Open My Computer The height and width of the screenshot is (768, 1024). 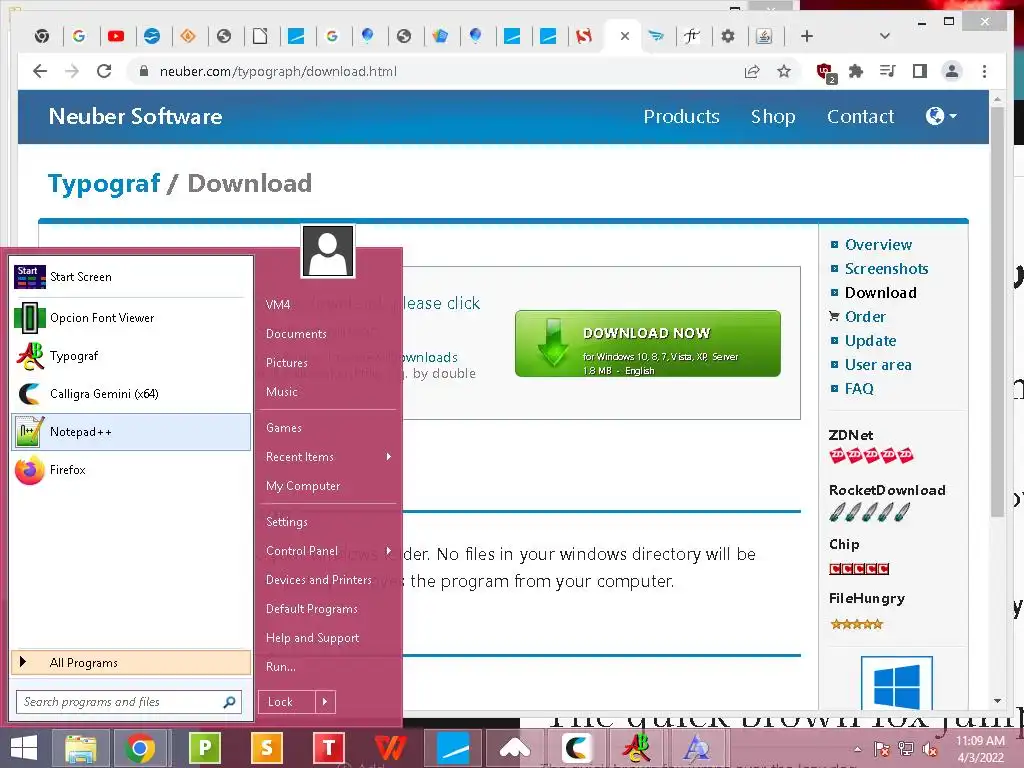(x=303, y=486)
